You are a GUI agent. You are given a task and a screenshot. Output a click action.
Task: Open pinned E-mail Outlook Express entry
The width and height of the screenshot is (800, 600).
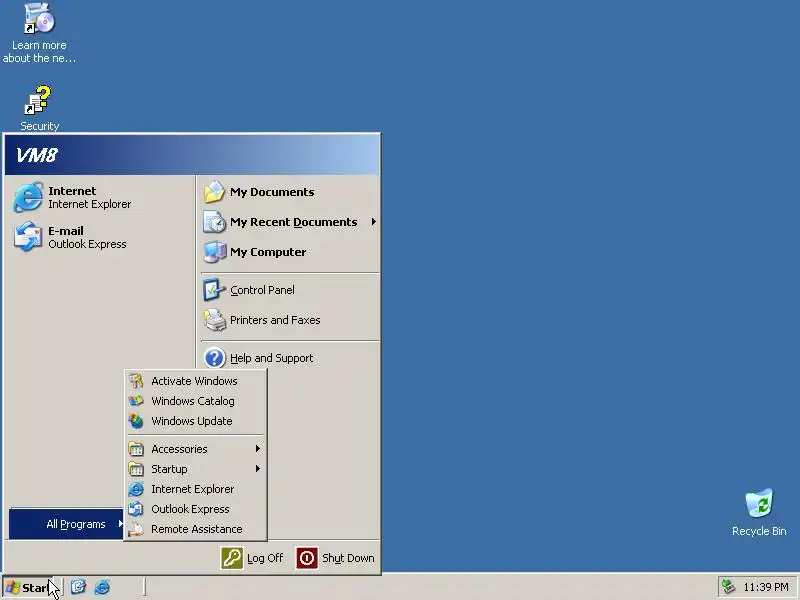[99, 237]
